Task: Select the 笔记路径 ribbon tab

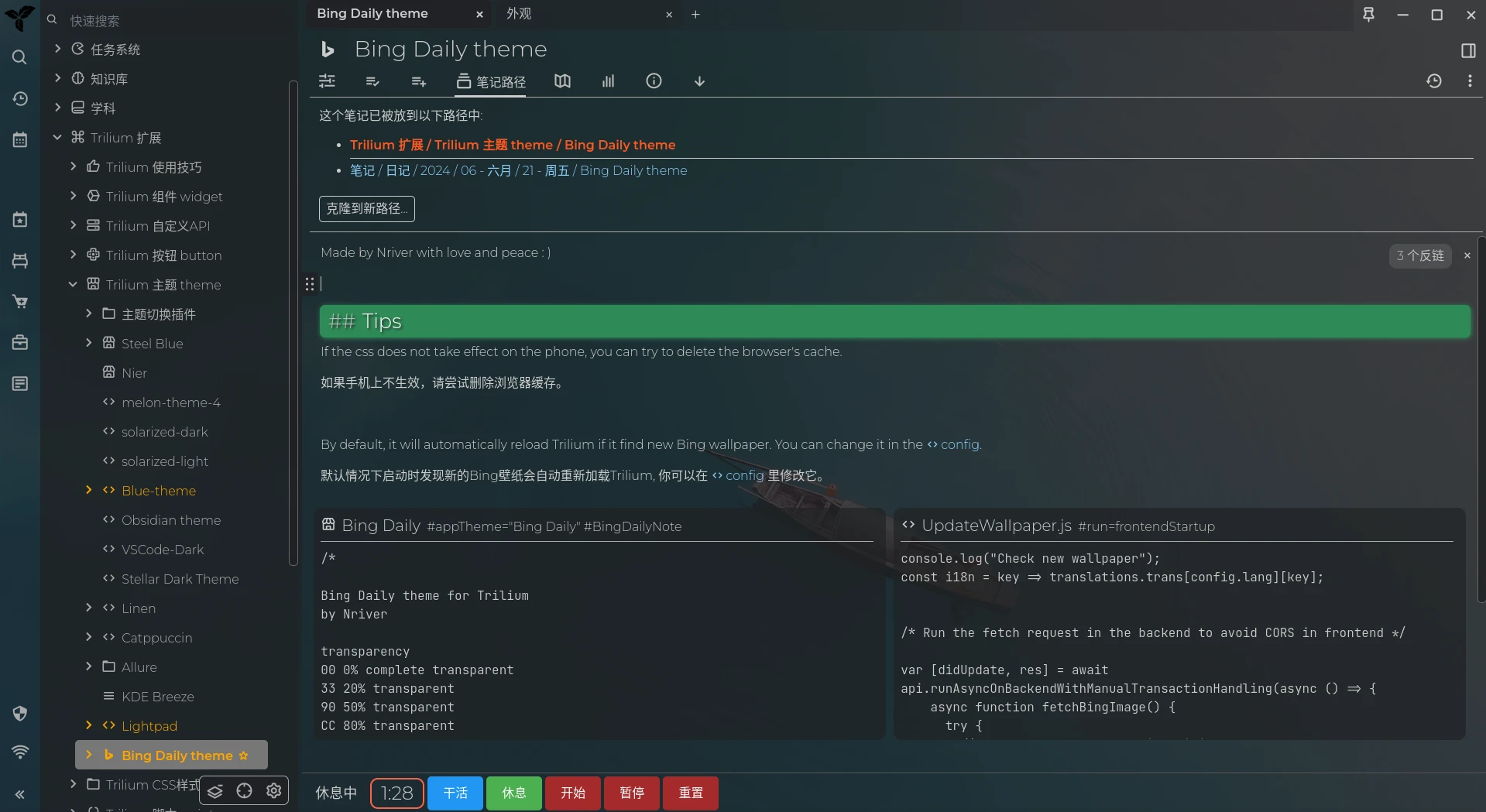Action: click(491, 81)
